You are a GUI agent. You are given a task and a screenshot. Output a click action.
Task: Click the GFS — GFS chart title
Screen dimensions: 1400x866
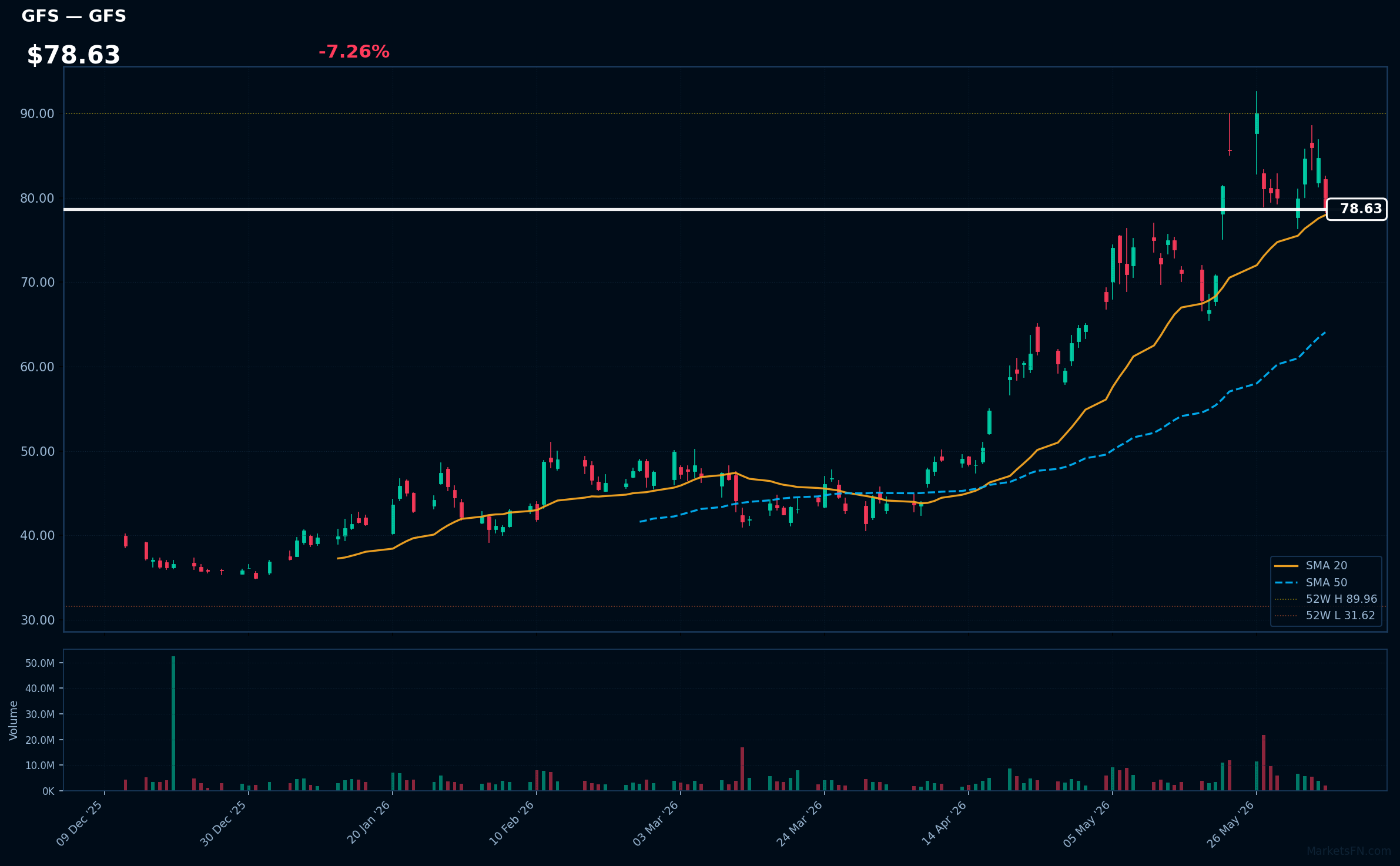[74, 16]
